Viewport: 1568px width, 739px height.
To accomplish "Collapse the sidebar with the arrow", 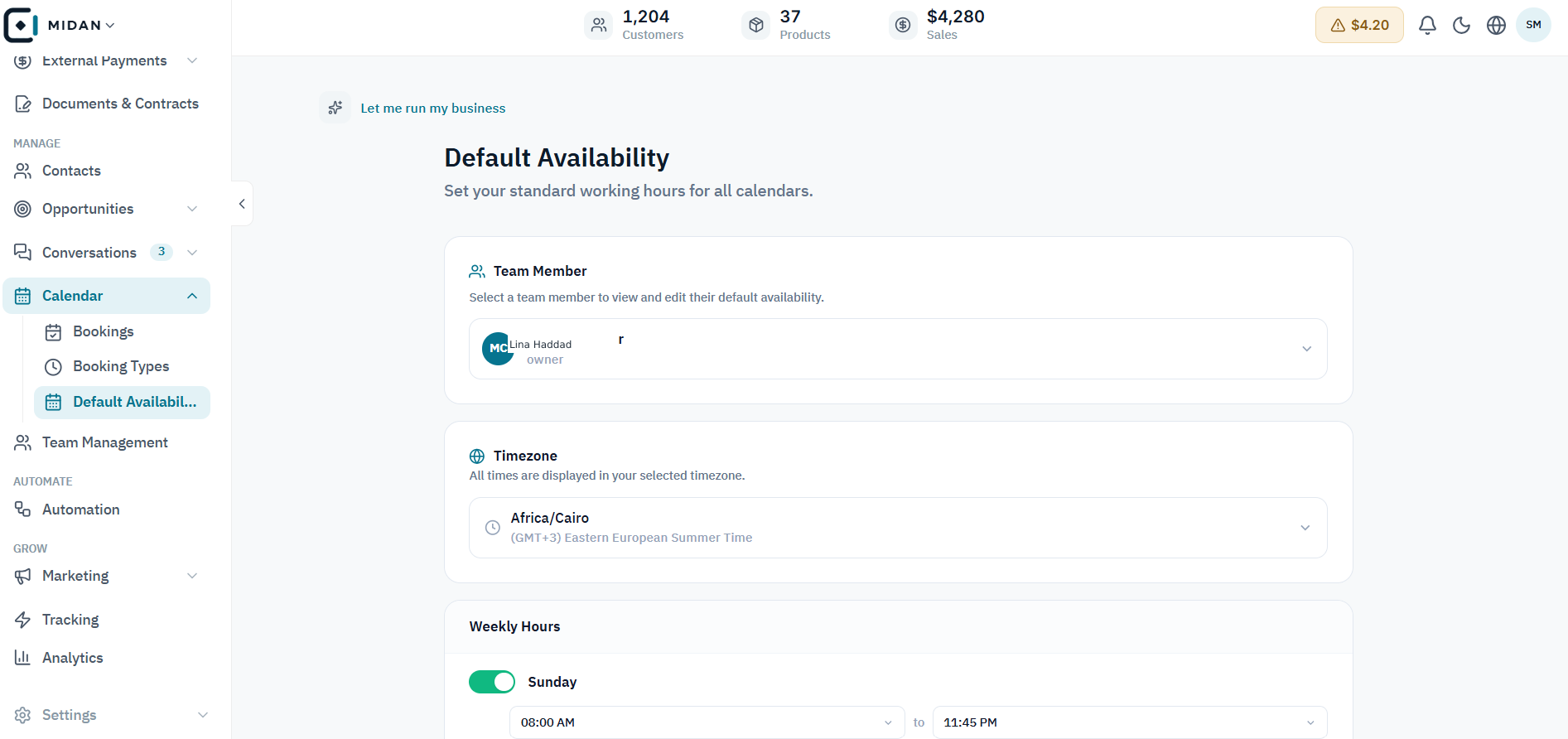I will 242,204.
